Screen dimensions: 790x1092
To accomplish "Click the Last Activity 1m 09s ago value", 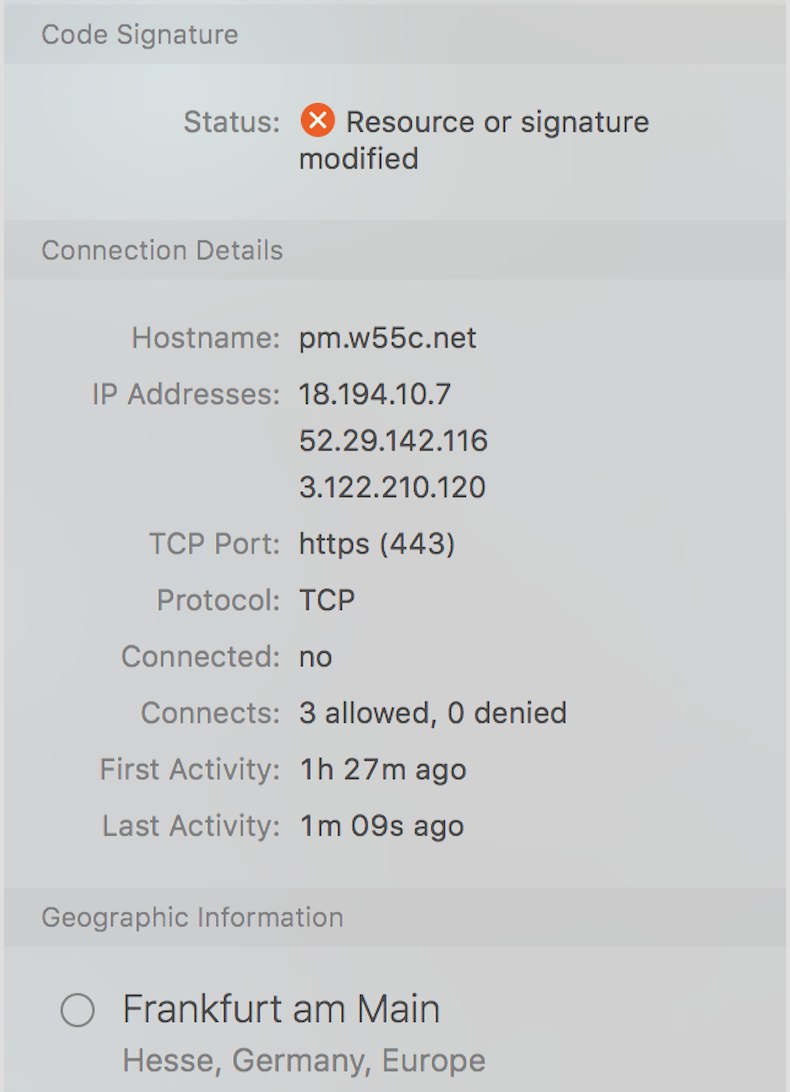I will (381, 826).
